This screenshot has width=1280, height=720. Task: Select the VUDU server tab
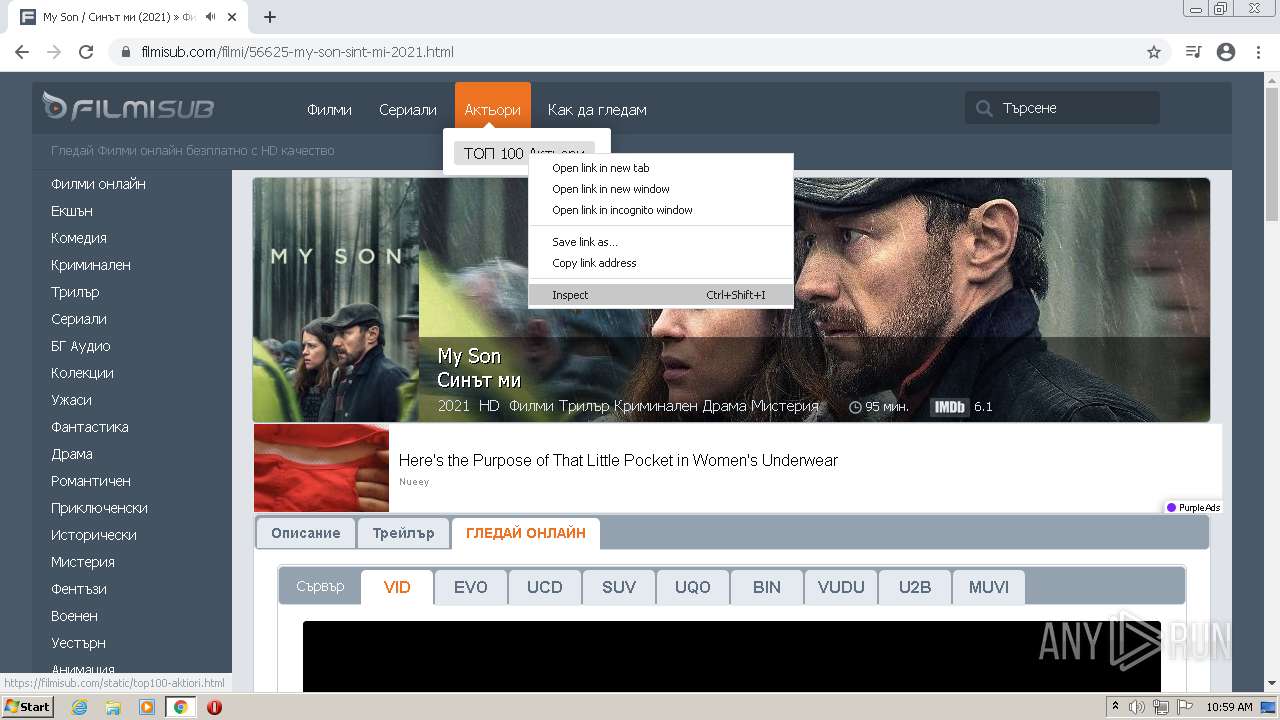click(x=841, y=587)
